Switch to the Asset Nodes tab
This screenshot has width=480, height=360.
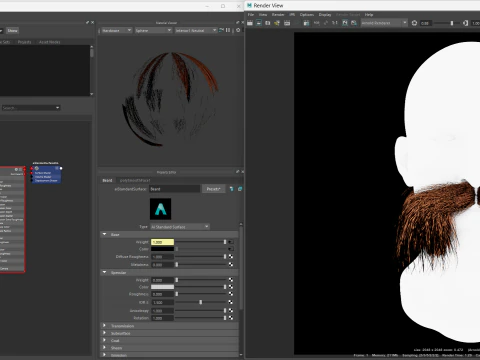point(50,42)
